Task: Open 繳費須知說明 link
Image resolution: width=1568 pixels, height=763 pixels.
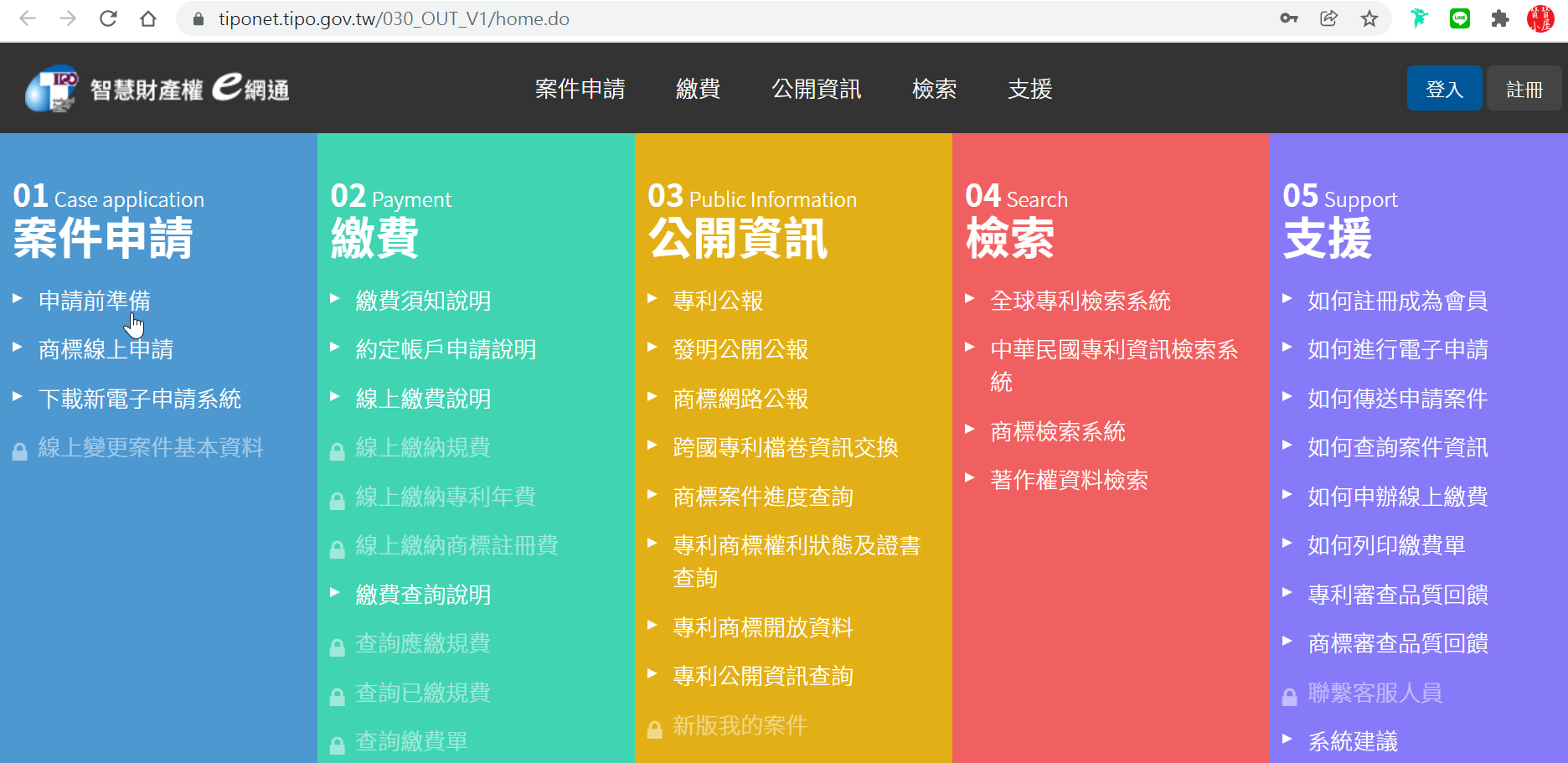Action: pyautogui.click(x=424, y=301)
